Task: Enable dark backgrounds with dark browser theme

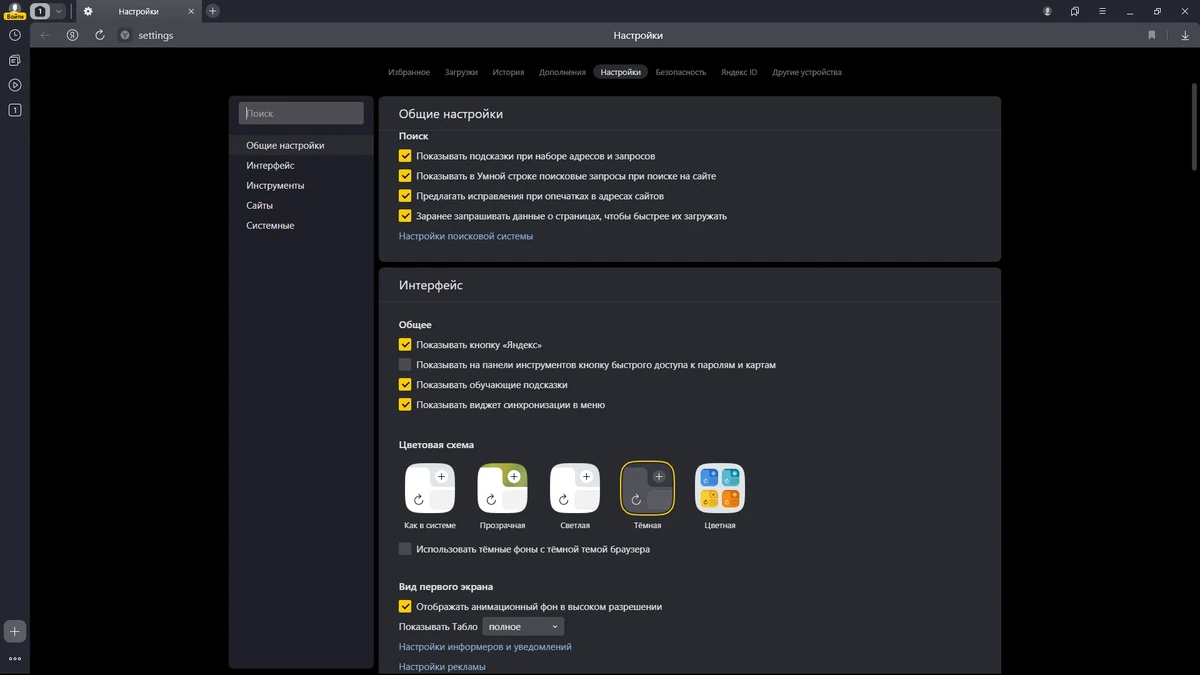Action: (x=405, y=549)
